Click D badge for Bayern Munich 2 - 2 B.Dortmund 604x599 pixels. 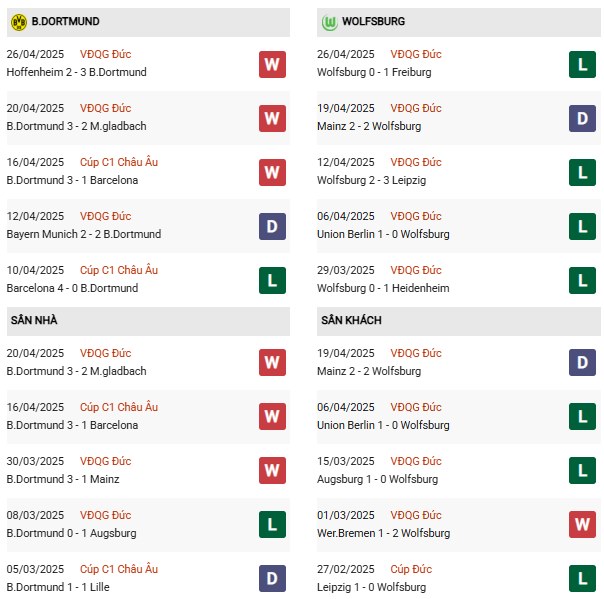[272, 226]
